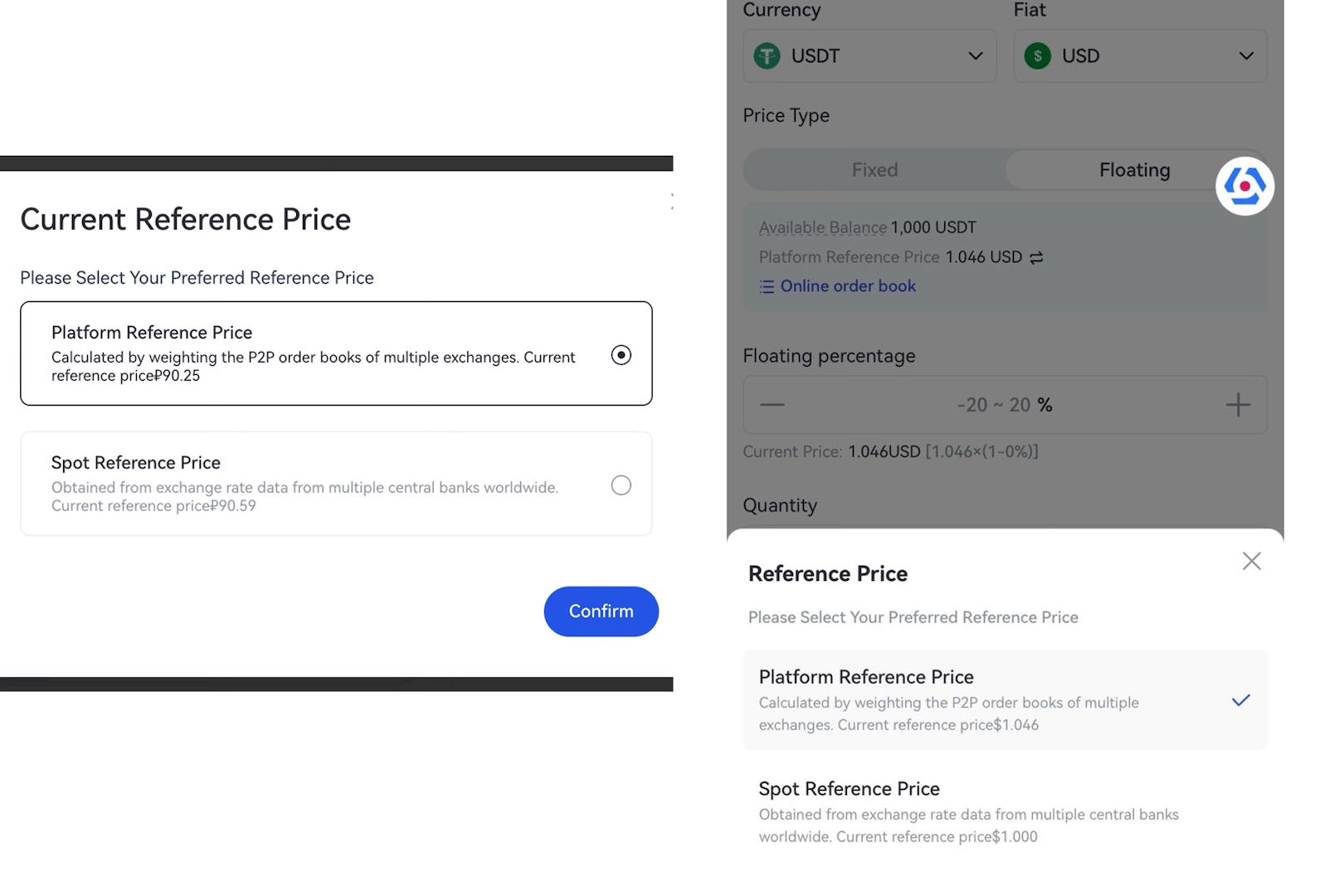The image size is (1344, 896).
Task: Open the USD fiat dropdown
Action: [x=1139, y=56]
